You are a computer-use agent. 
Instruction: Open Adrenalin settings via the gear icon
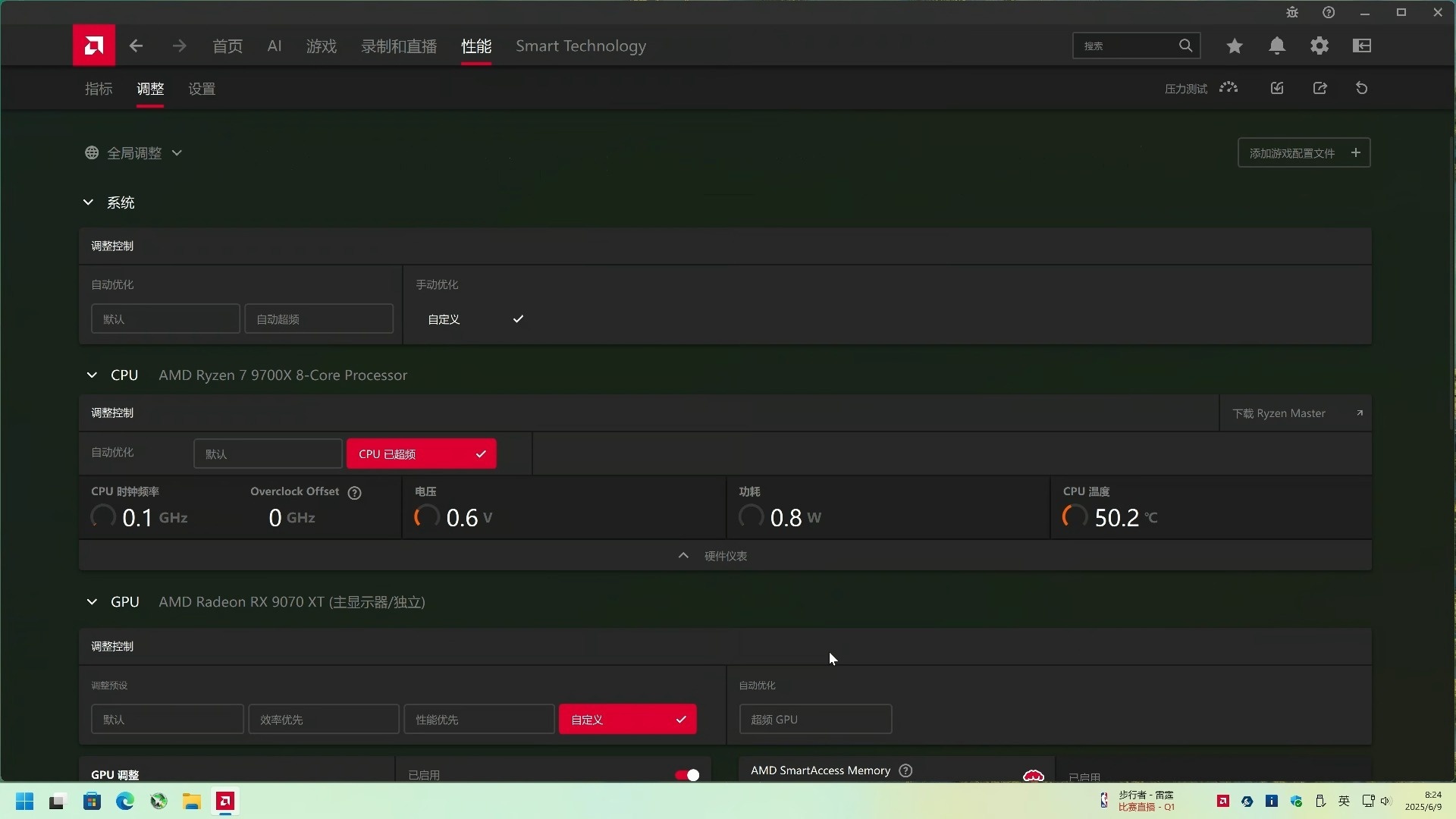1319,45
